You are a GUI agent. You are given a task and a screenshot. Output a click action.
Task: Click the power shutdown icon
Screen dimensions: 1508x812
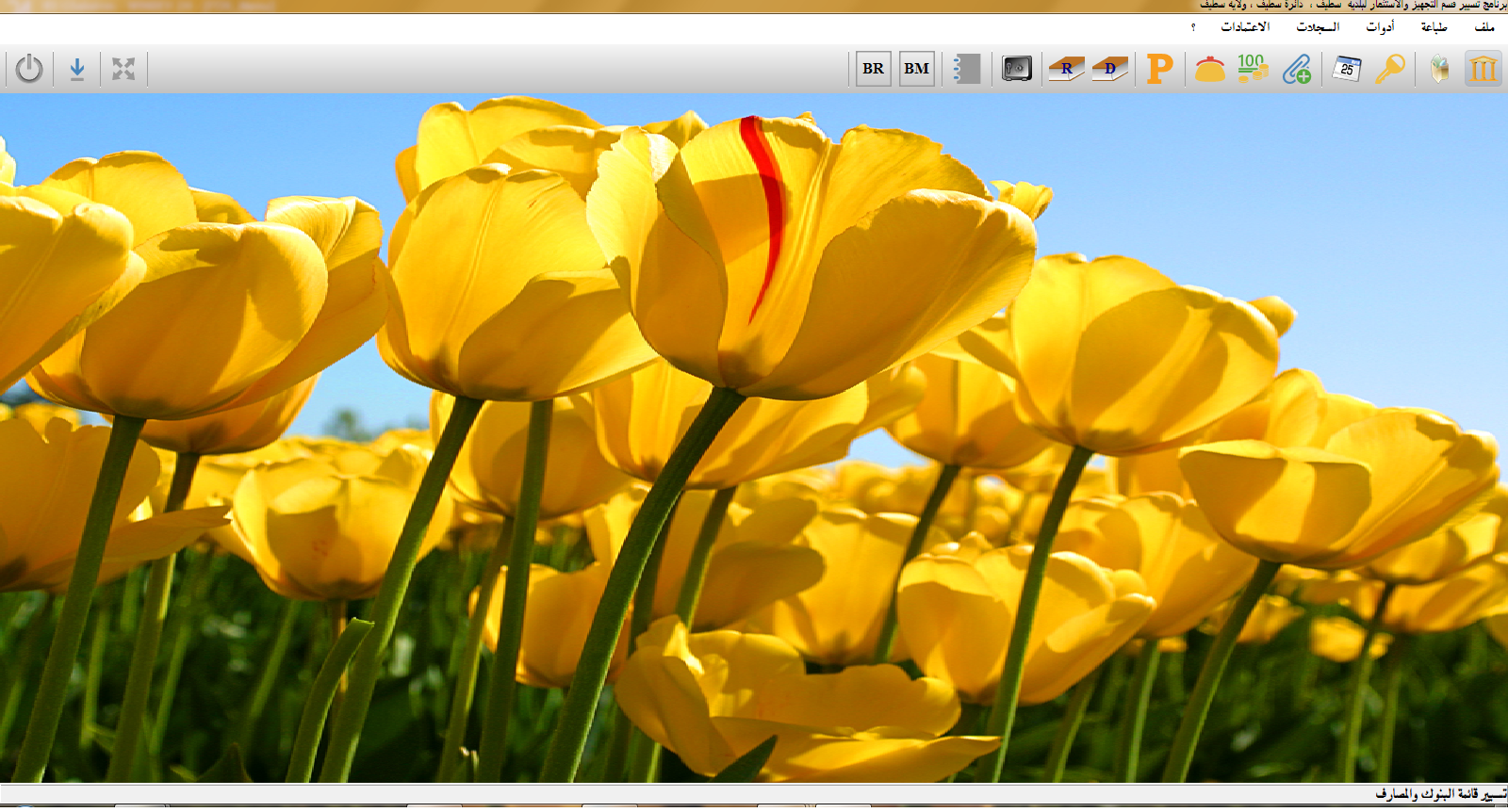point(29,69)
